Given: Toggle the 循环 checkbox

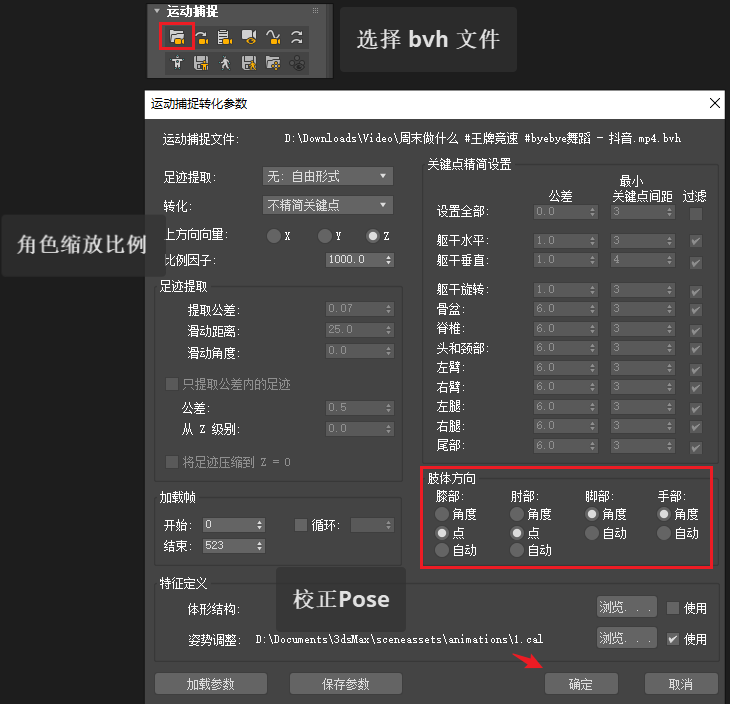Looking at the screenshot, I should [301, 525].
